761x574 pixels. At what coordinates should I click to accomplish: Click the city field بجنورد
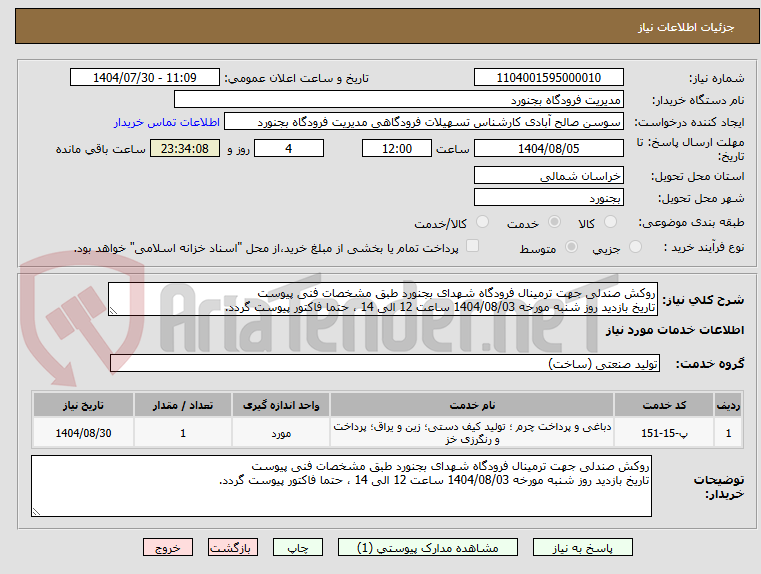[548, 197]
